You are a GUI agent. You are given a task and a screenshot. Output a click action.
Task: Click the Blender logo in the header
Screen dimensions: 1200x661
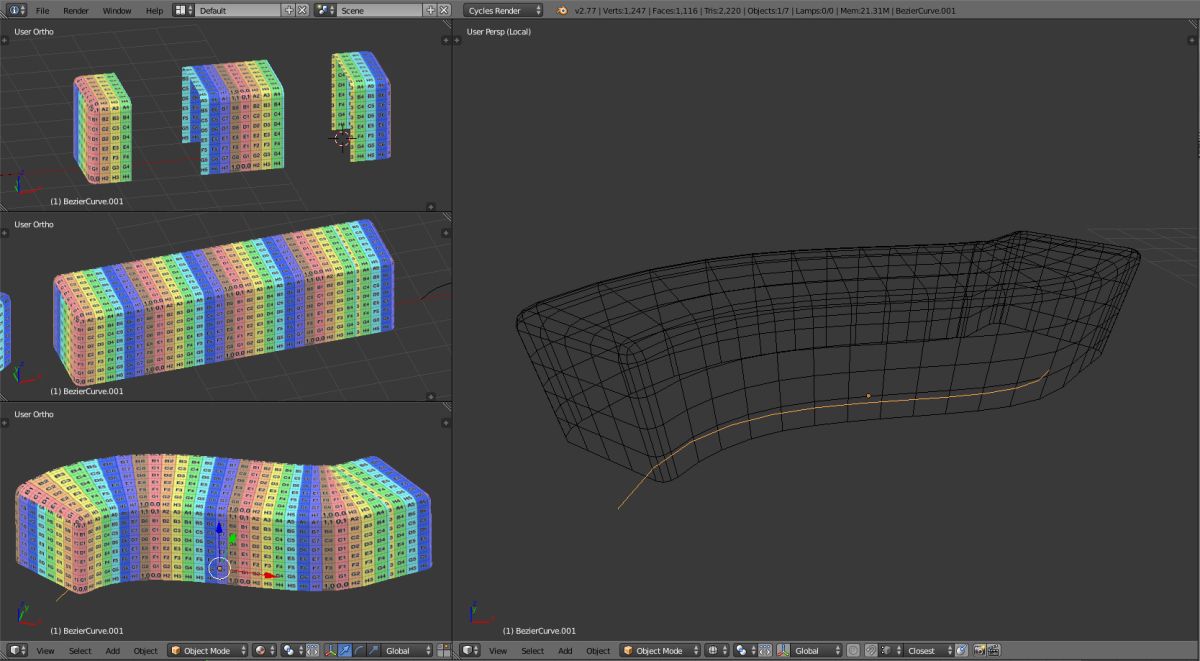pos(563,10)
